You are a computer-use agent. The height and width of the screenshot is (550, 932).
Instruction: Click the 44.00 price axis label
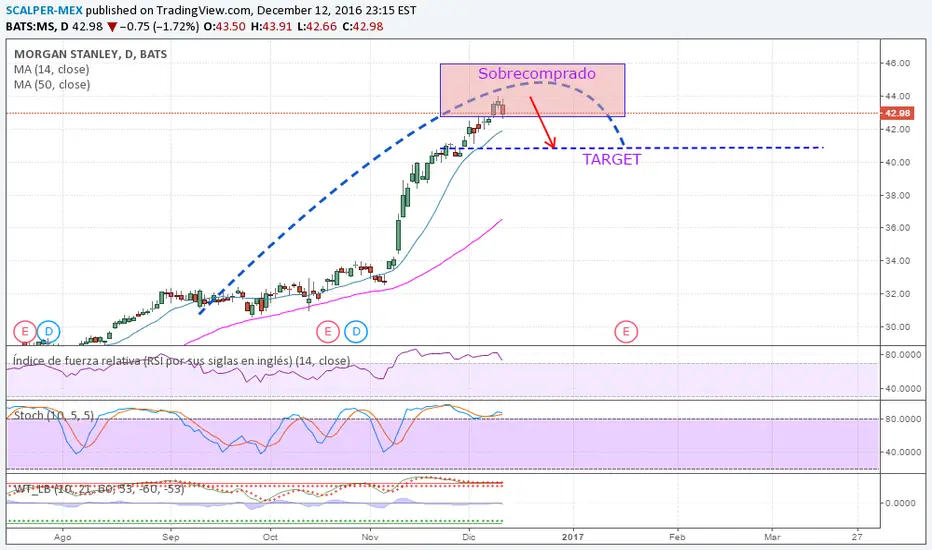(x=898, y=96)
